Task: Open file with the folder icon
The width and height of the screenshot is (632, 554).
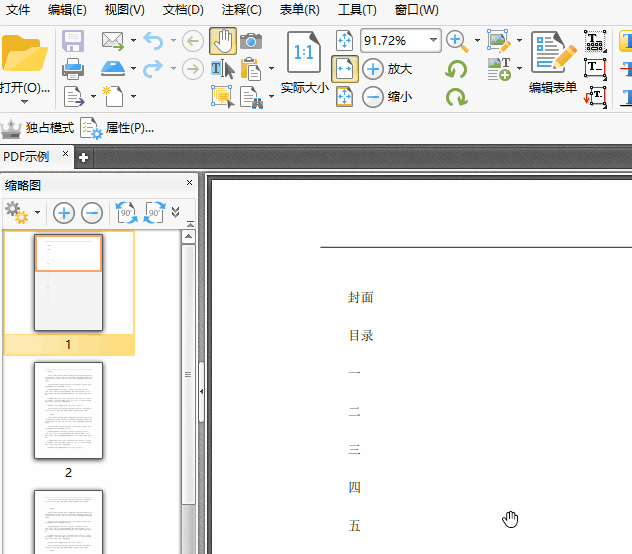Action: click(24, 53)
